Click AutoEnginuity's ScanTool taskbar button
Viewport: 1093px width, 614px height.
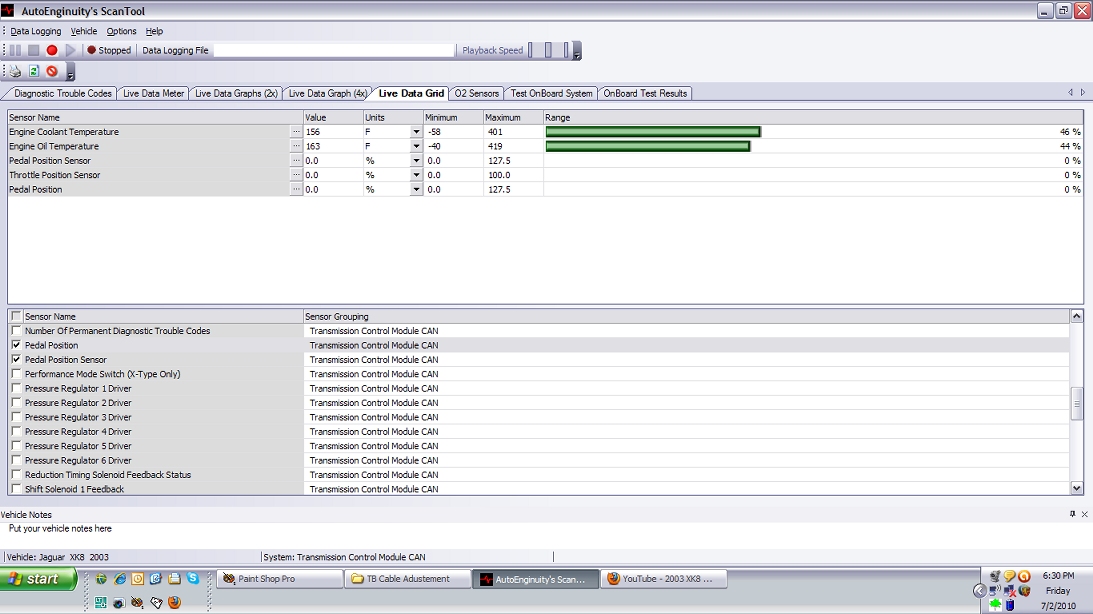535,579
